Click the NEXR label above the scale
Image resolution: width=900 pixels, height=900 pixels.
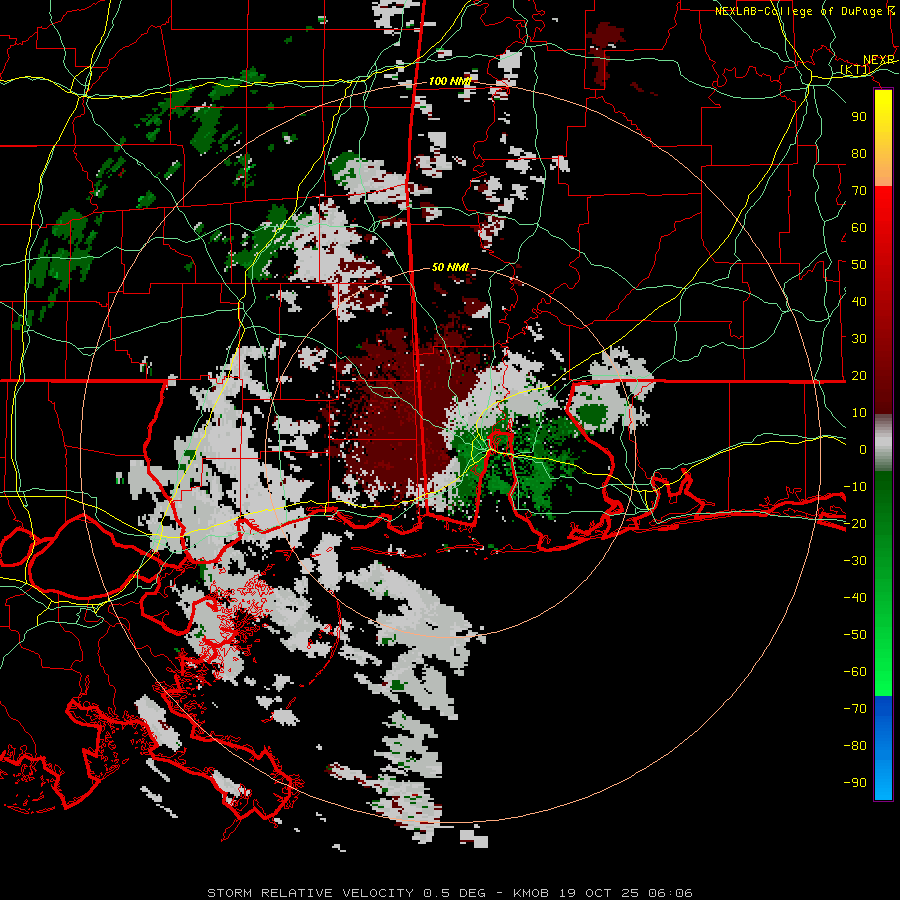pyautogui.click(x=879, y=60)
